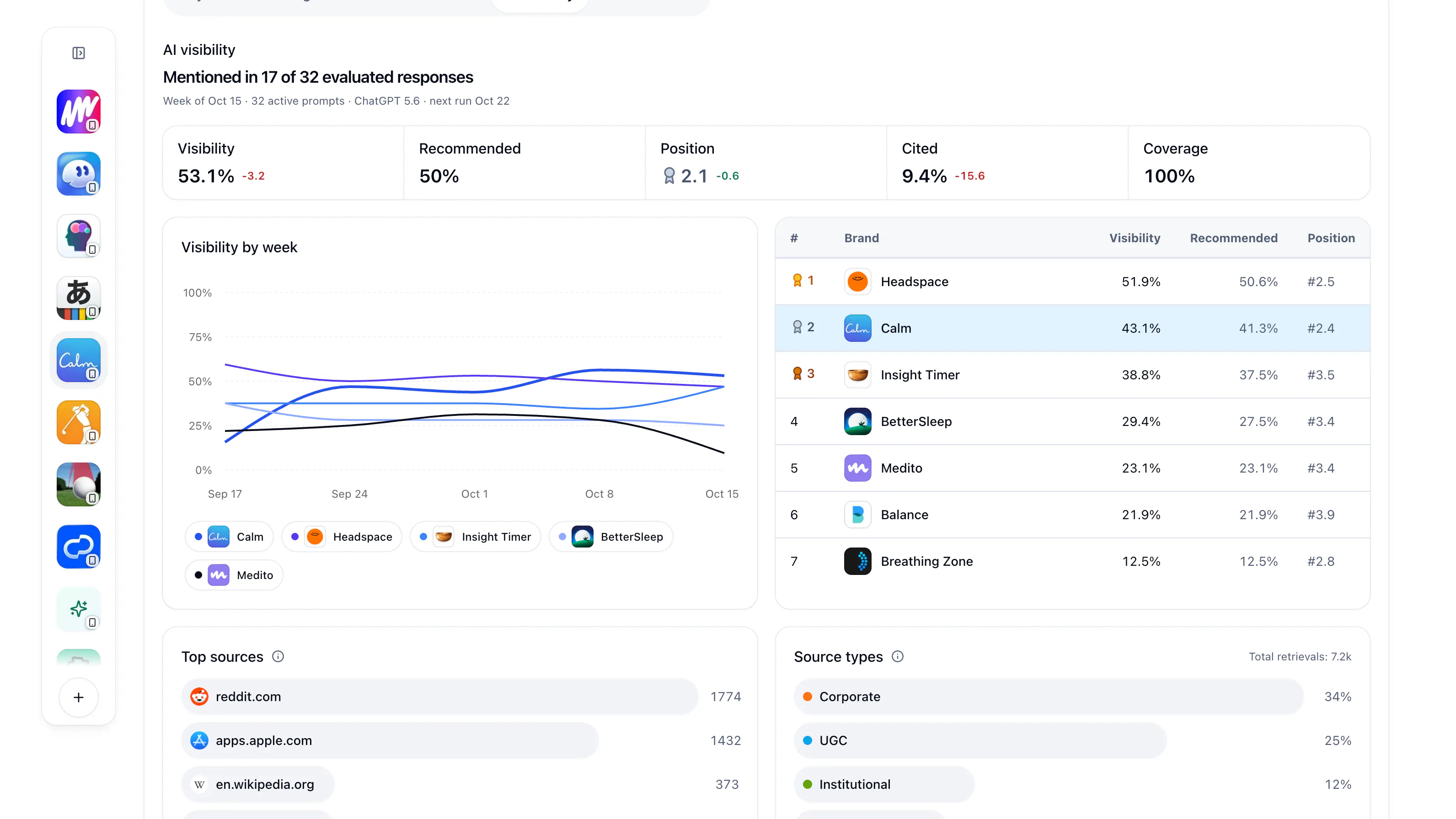Select the Institutional source type bar
Image resolution: width=1456 pixels, height=819 pixels.
coord(884,785)
